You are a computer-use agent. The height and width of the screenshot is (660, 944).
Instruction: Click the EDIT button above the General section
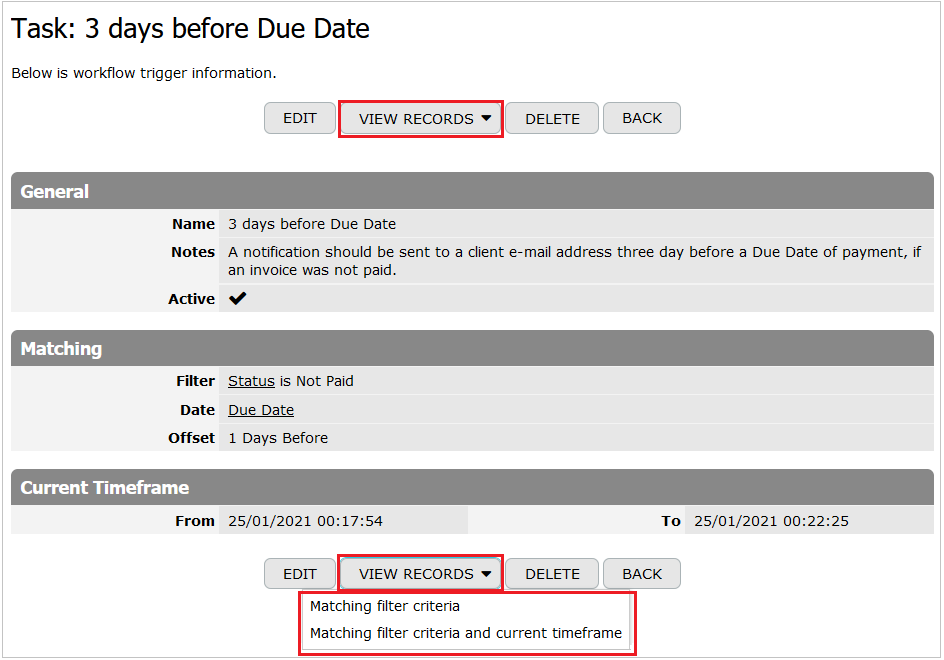point(300,118)
